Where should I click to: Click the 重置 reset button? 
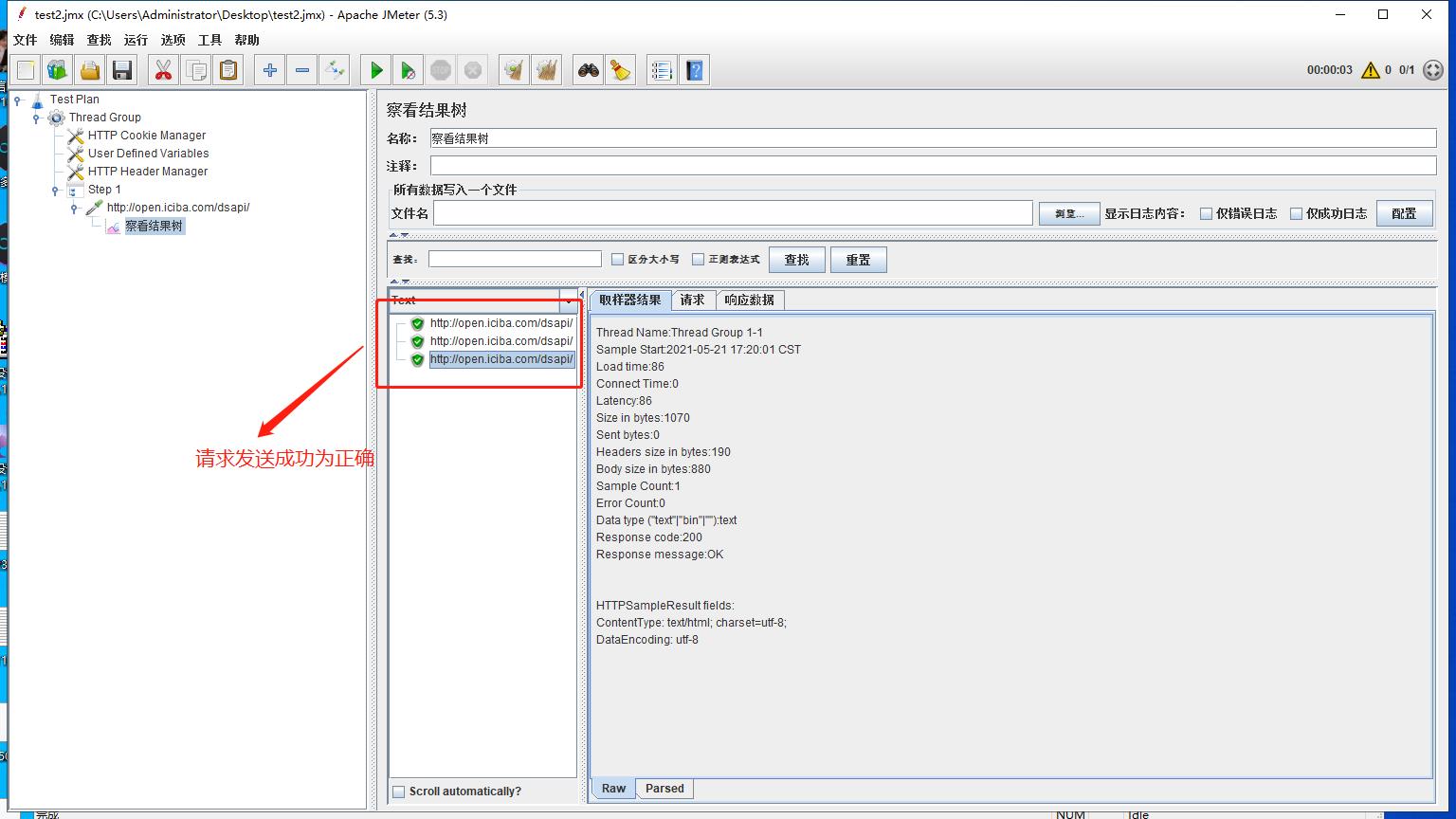pyautogui.click(x=858, y=260)
